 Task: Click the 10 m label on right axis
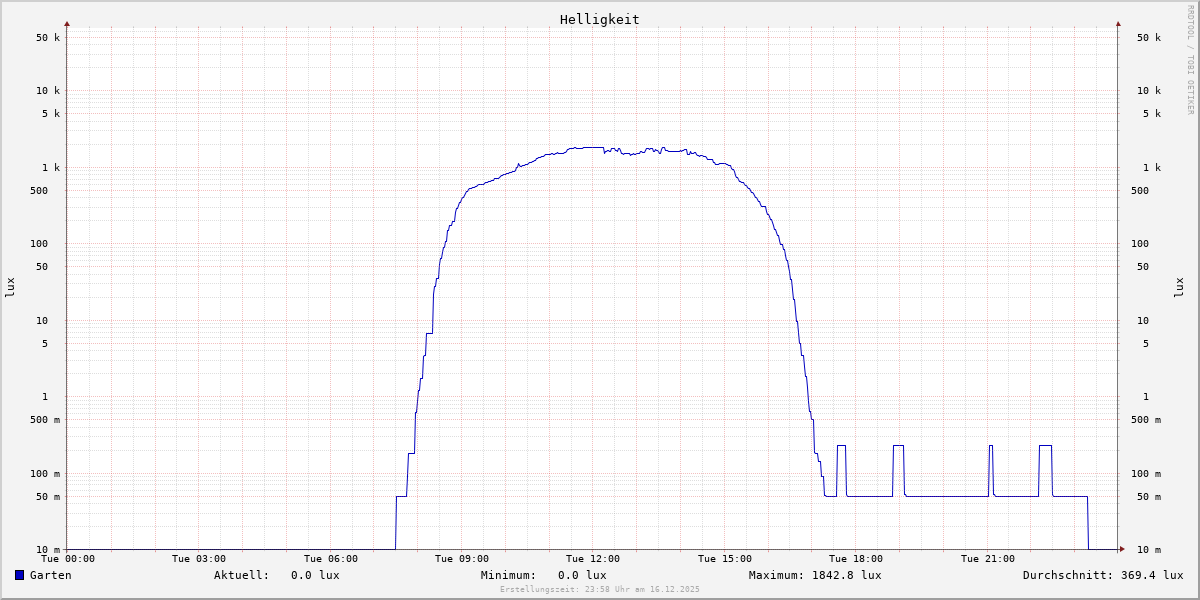(1148, 550)
